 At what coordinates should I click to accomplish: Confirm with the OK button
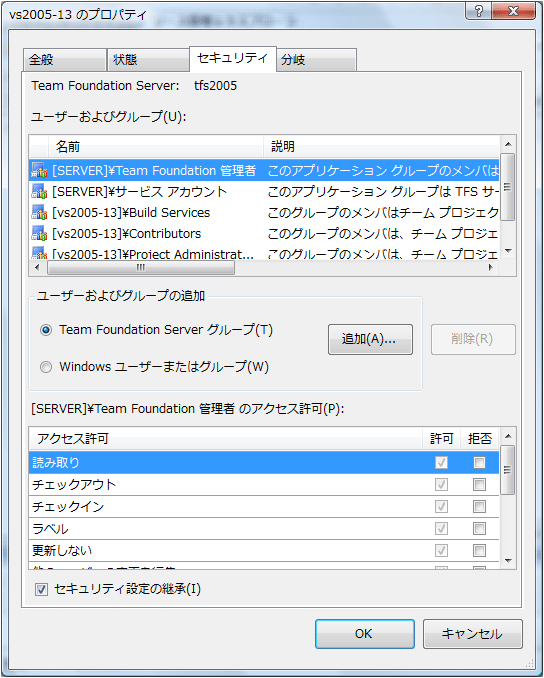pyautogui.click(x=365, y=634)
